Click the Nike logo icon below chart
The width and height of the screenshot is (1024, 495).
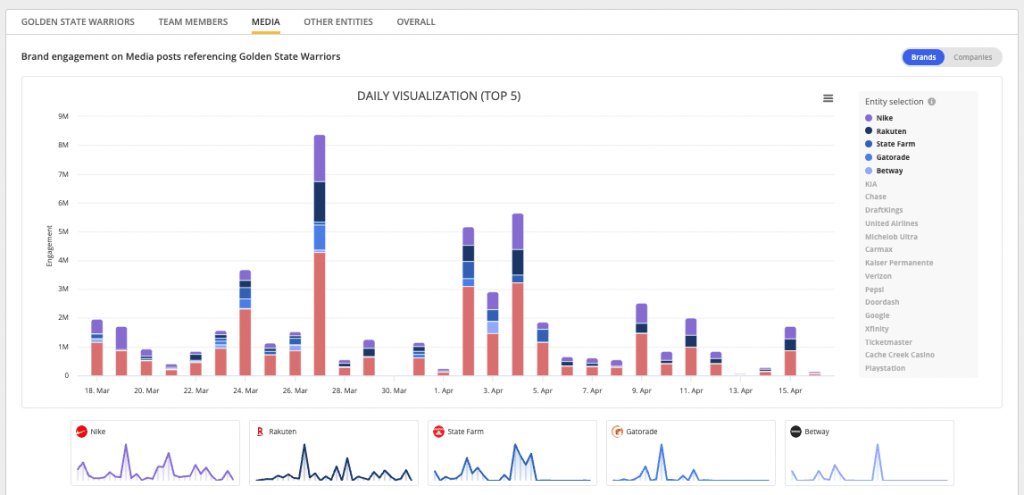81,432
